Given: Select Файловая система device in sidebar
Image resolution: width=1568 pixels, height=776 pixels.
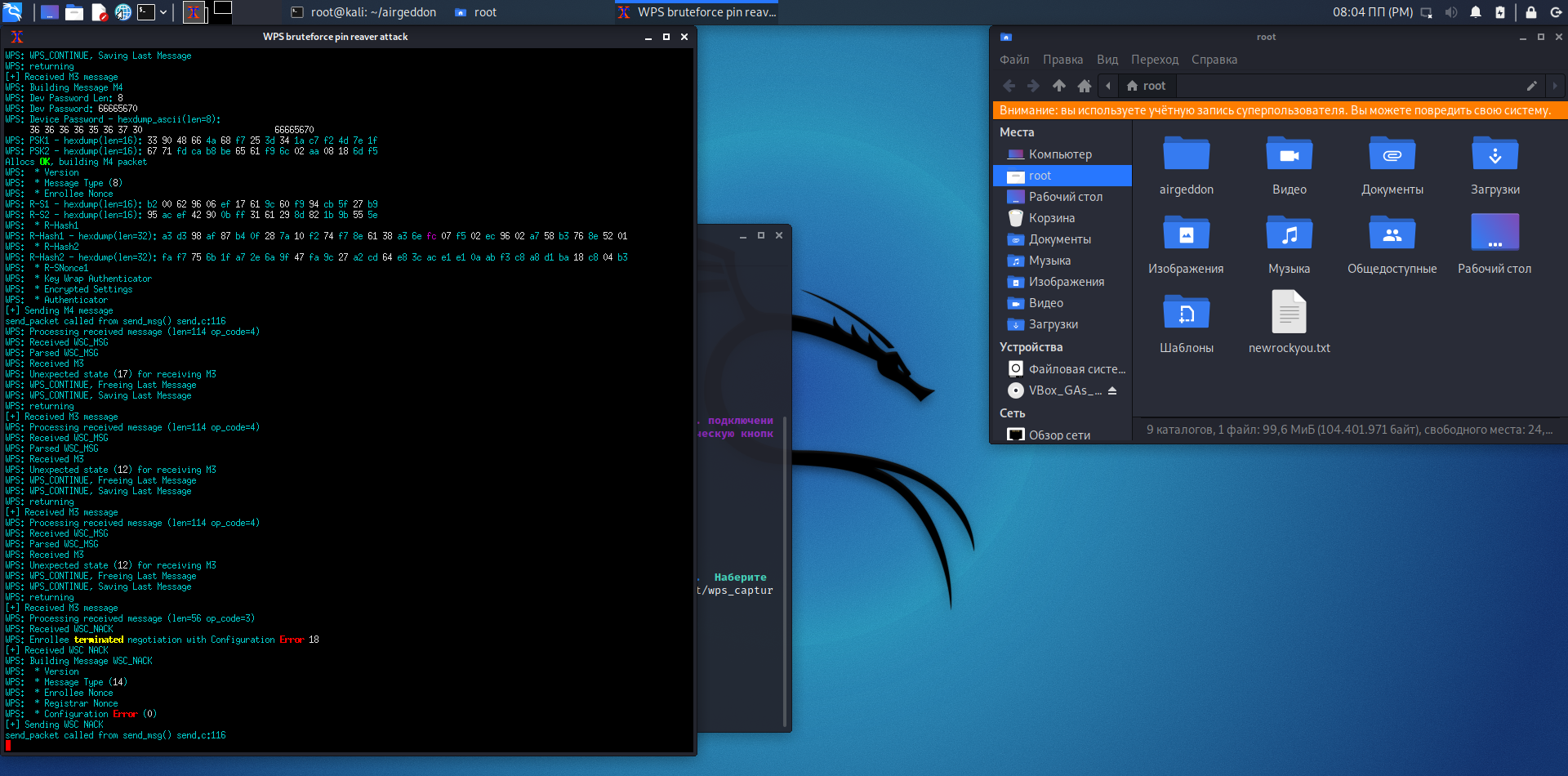Looking at the screenshot, I should click(x=1062, y=369).
